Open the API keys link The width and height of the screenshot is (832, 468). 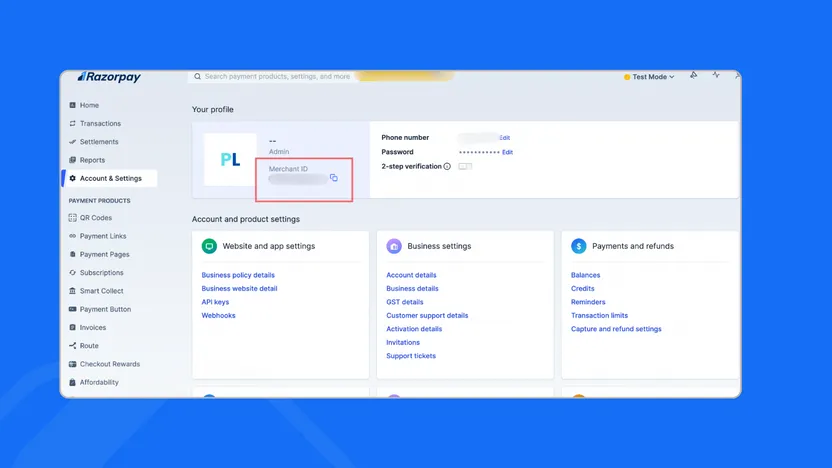215,302
